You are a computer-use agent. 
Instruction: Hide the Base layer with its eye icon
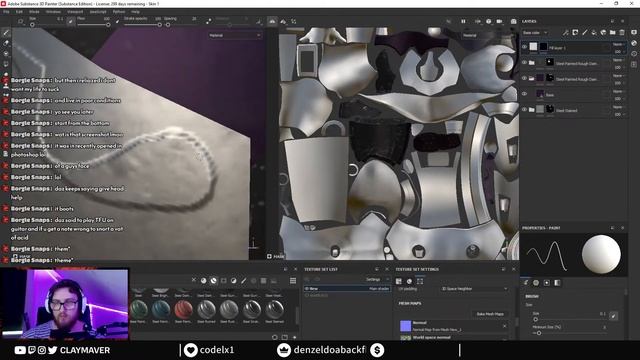point(524,94)
